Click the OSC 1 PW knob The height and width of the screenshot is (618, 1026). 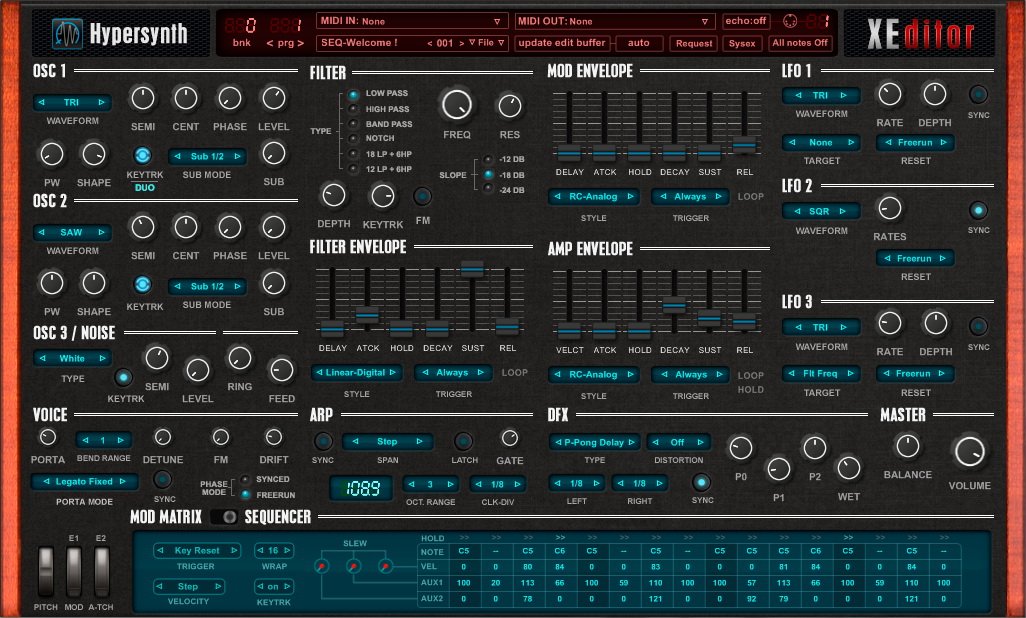[52, 154]
